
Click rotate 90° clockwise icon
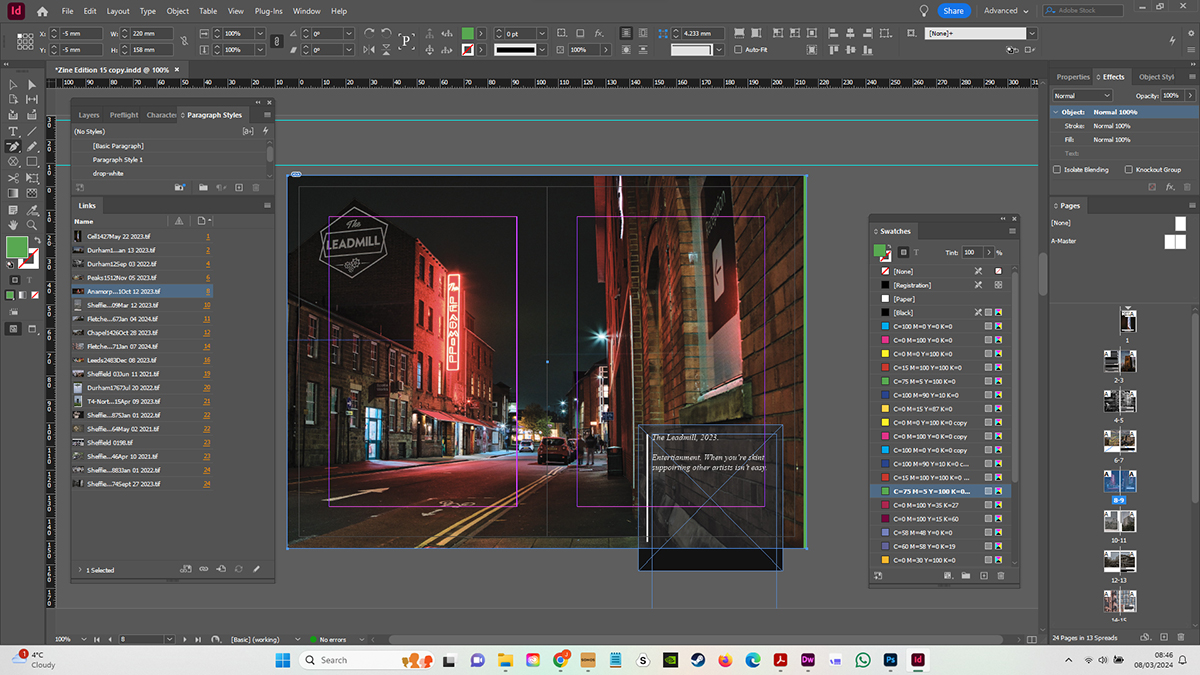point(369,32)
